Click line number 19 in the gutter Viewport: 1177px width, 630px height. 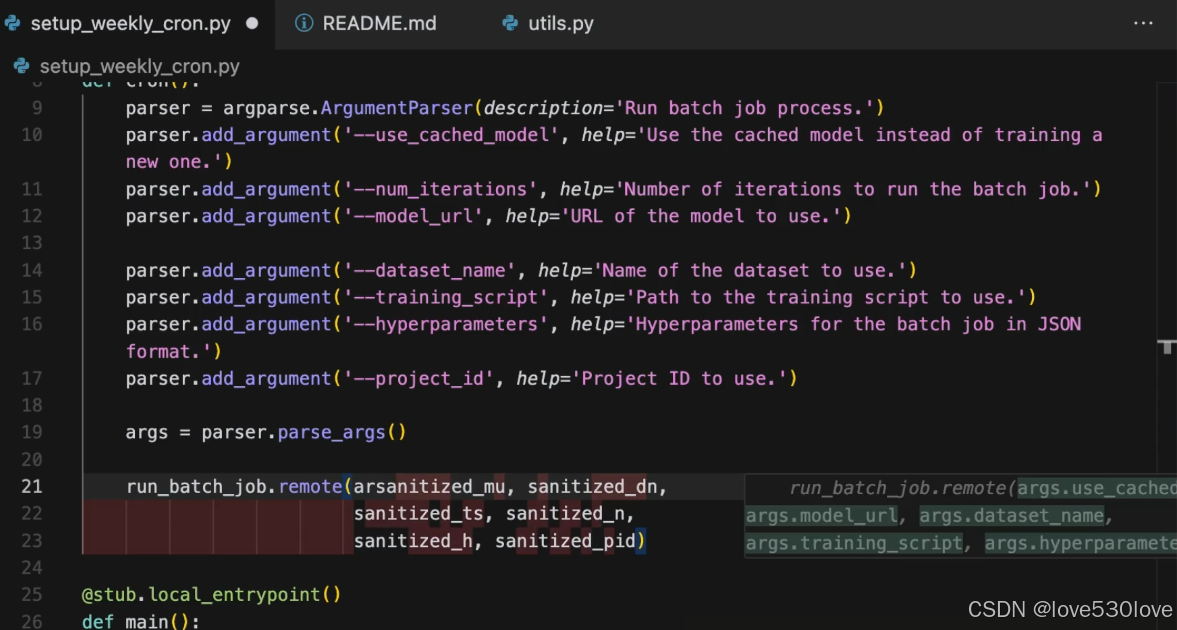click(x=32, y=433)
